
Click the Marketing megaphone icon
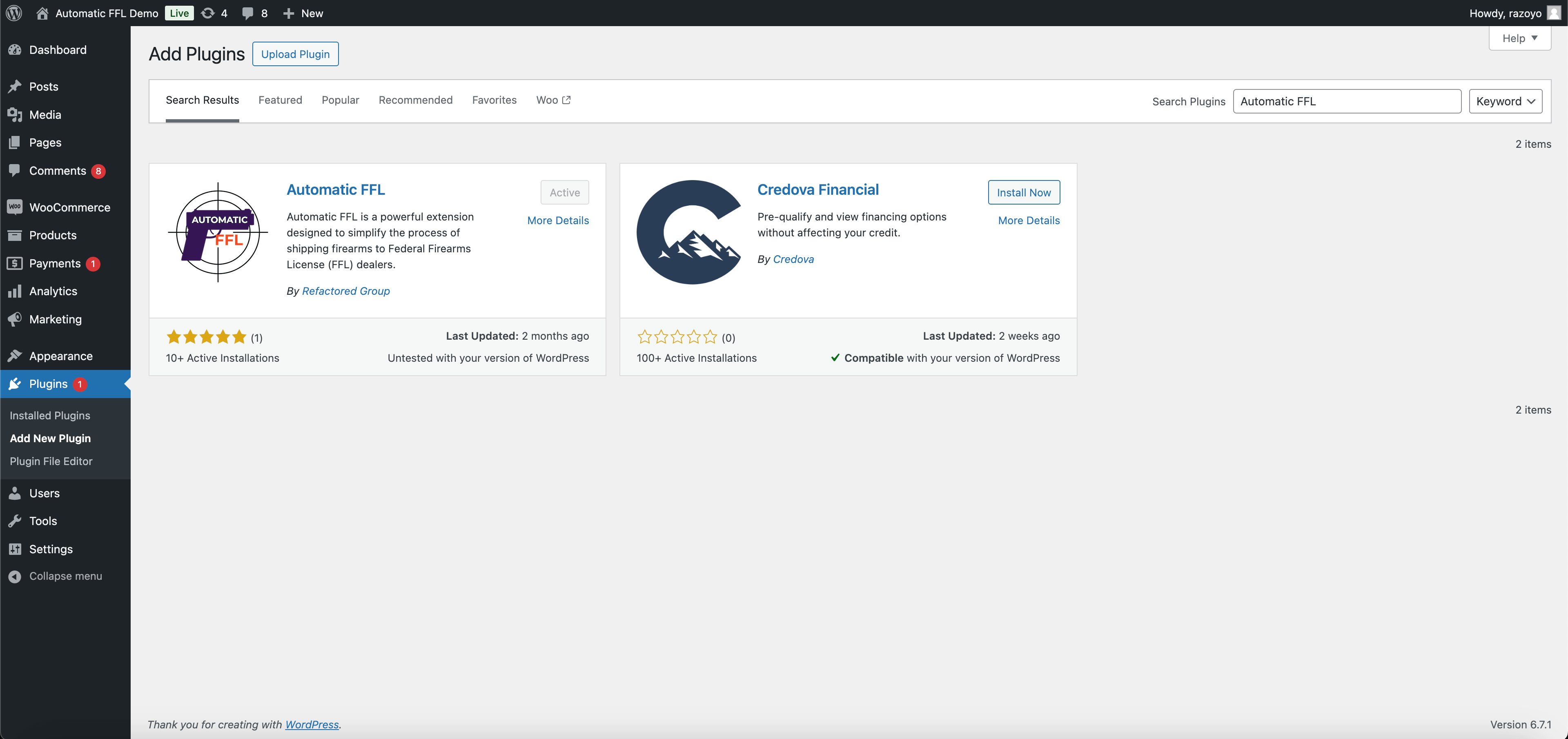pyautogui.click(x=15, y=319)
